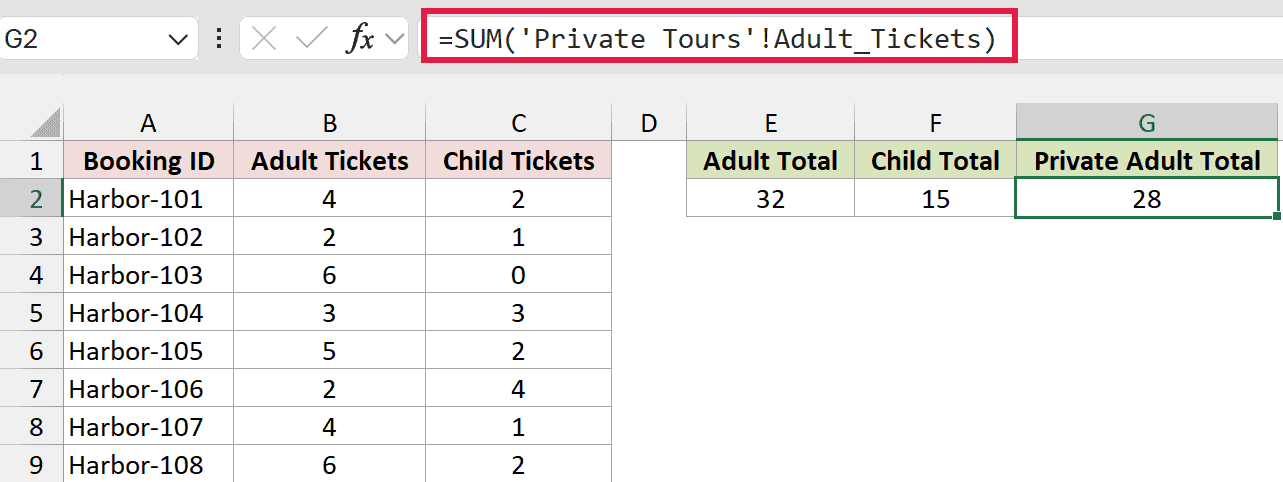Click the Cancel (X) formula bar icon

tap(264, 39)
